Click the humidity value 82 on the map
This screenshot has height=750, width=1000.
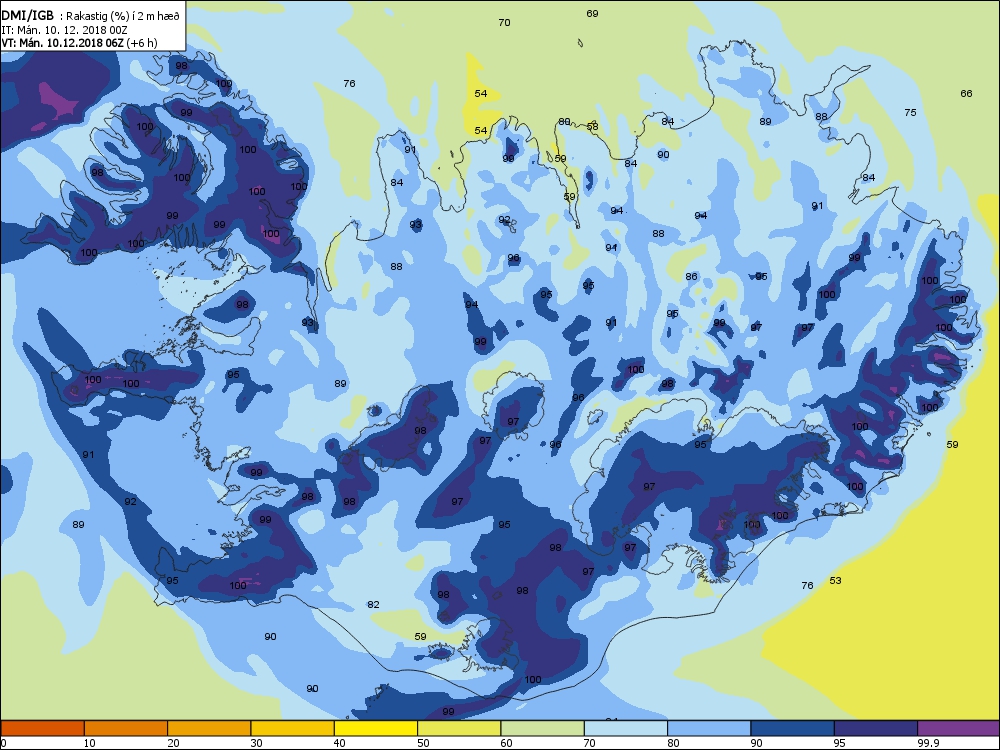[373, 605]
